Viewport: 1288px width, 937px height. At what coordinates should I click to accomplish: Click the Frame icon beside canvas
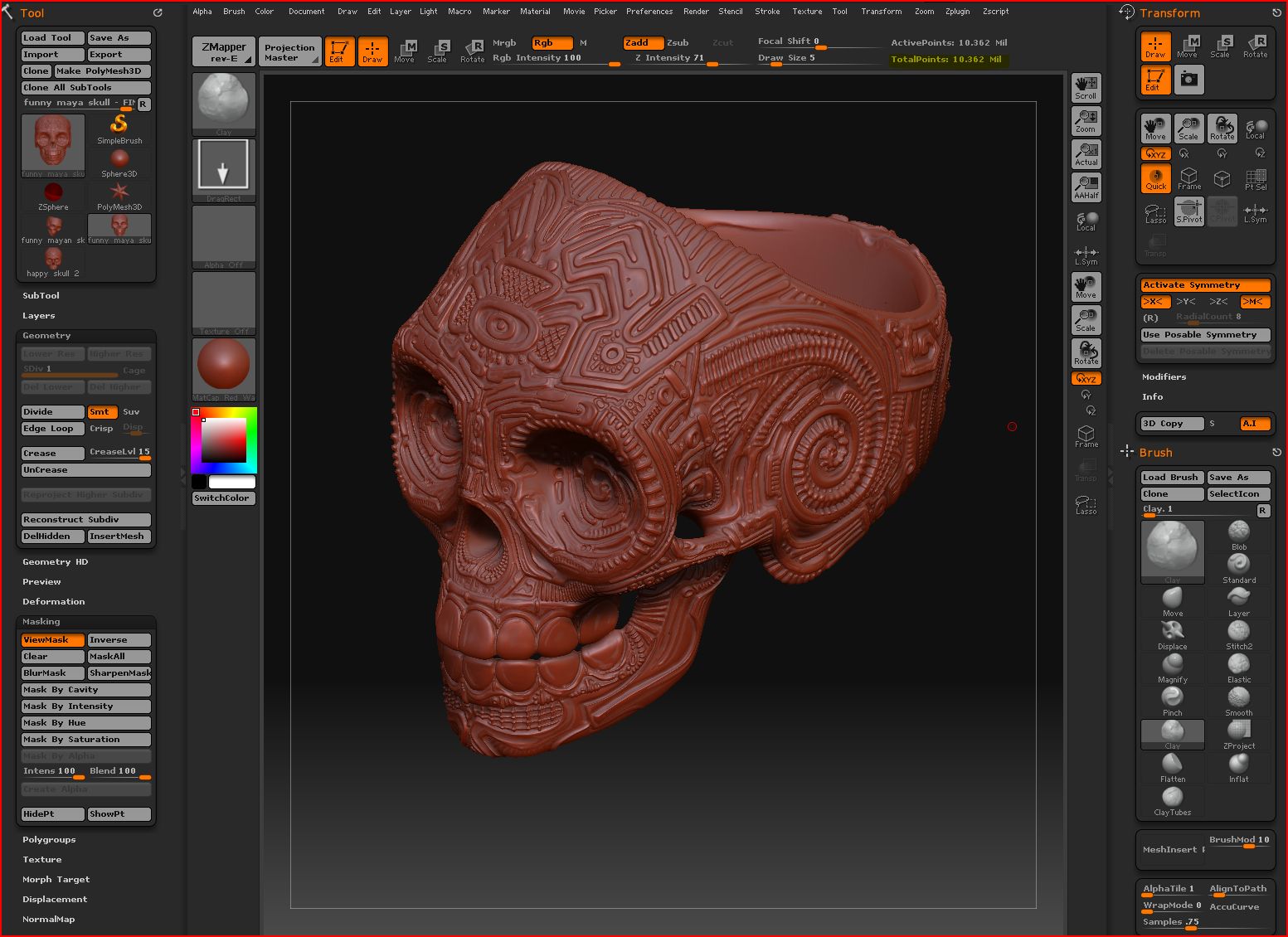point(1086,436)
